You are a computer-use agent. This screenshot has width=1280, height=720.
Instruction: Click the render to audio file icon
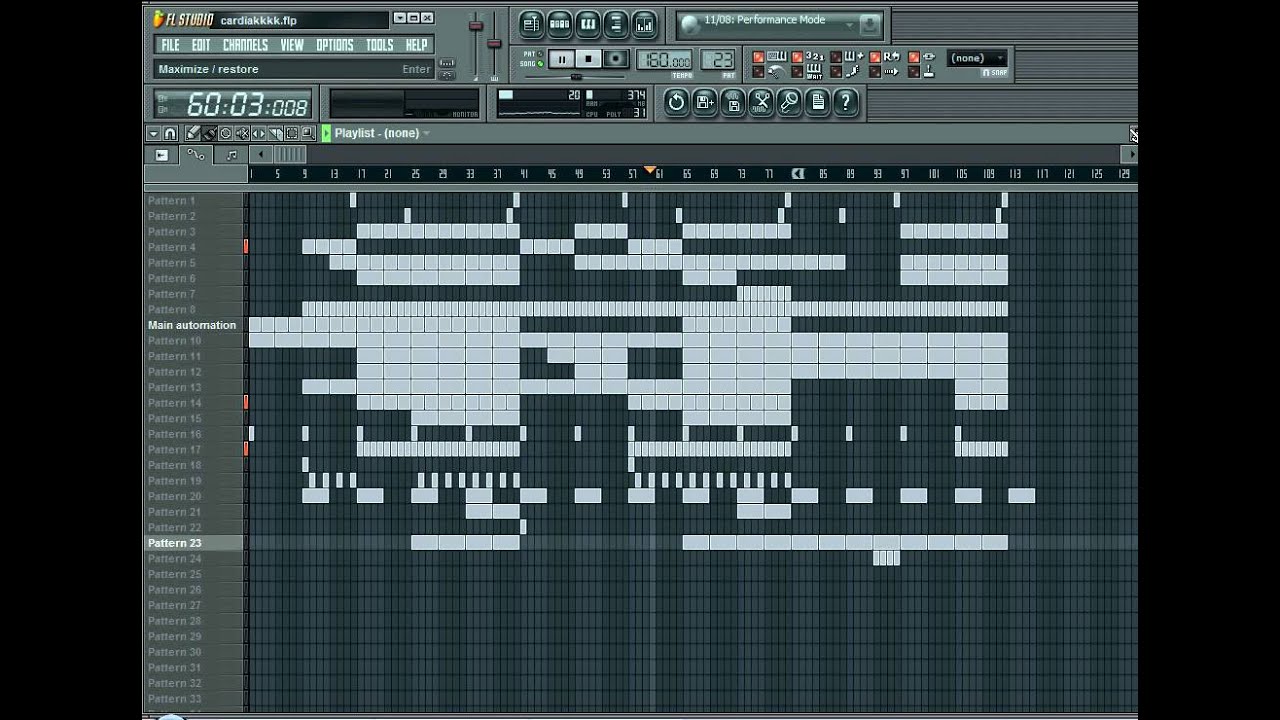(x=733, y=102)
